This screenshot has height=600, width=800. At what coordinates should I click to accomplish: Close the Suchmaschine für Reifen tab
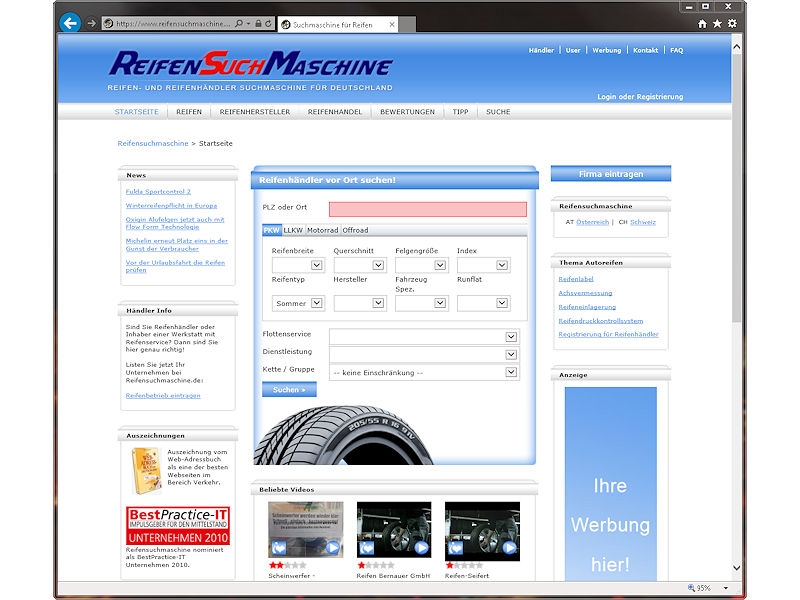click(392, 24)
